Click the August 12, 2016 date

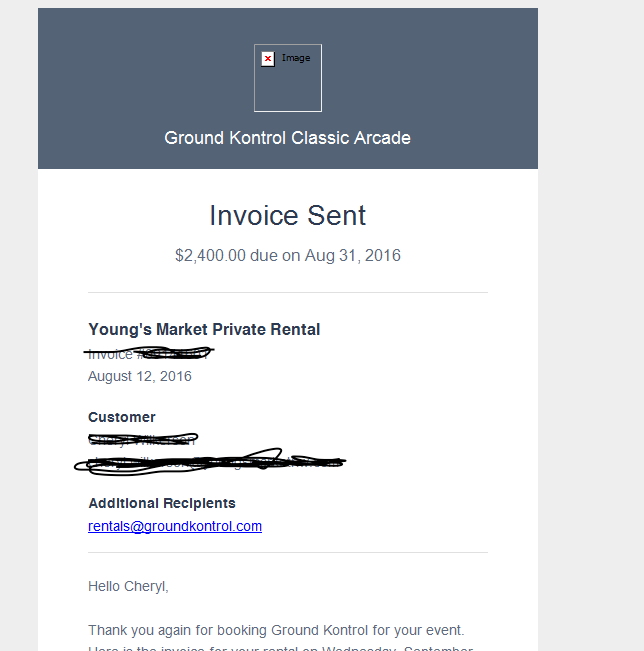click(140, 377)
